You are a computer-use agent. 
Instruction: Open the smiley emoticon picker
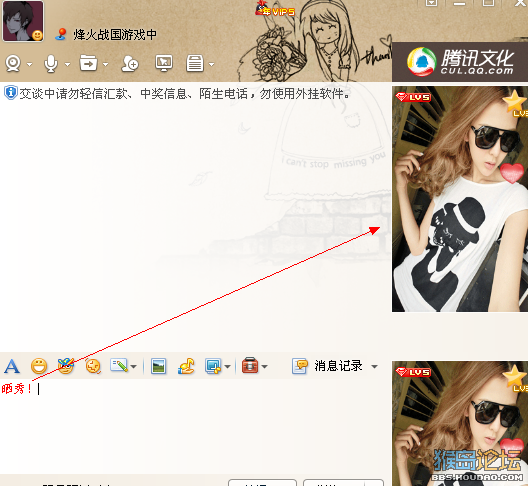coord(39,366)
